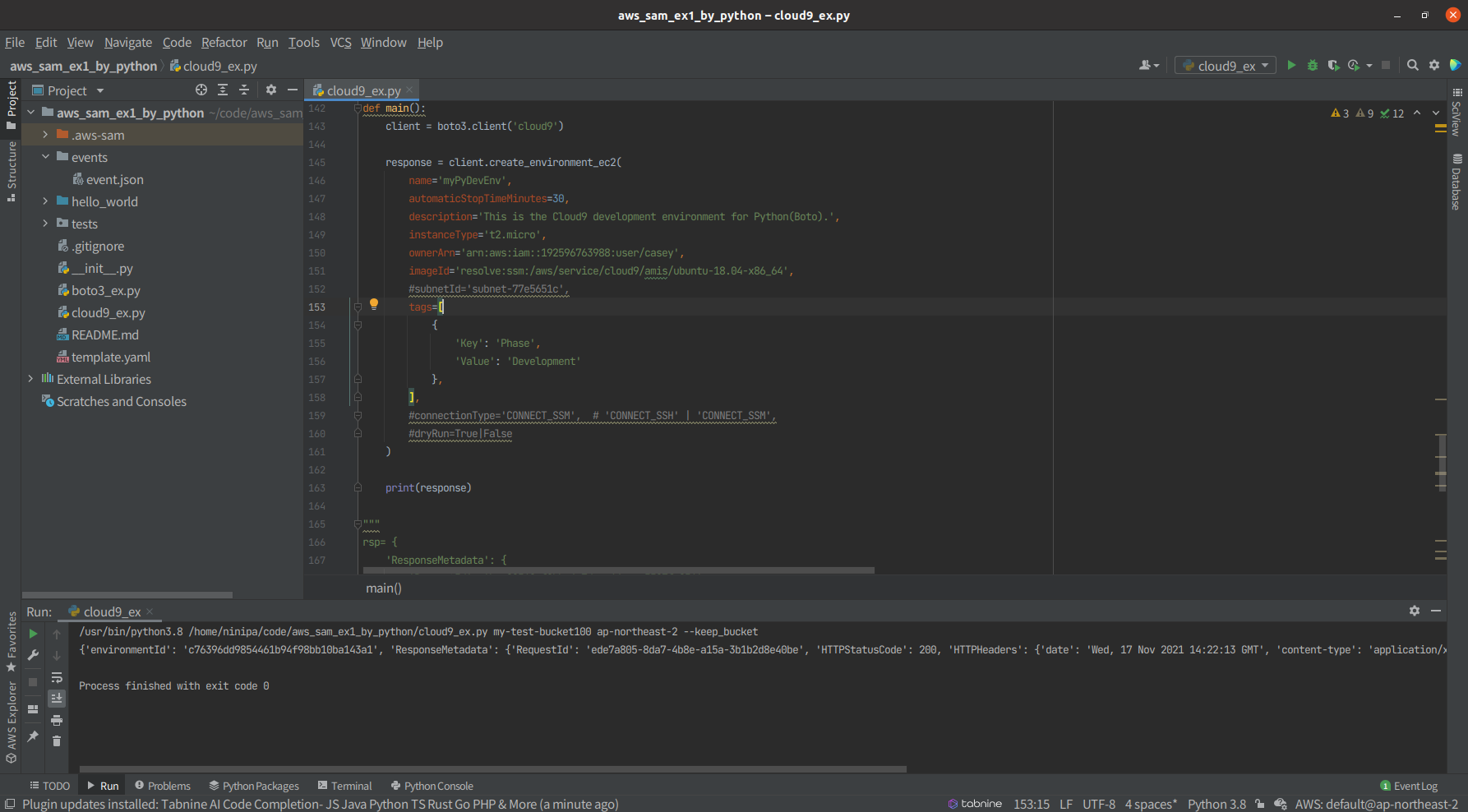Open the File menu
The height and width of the screenshot is (812, 1468).
[x=15, y=42]
